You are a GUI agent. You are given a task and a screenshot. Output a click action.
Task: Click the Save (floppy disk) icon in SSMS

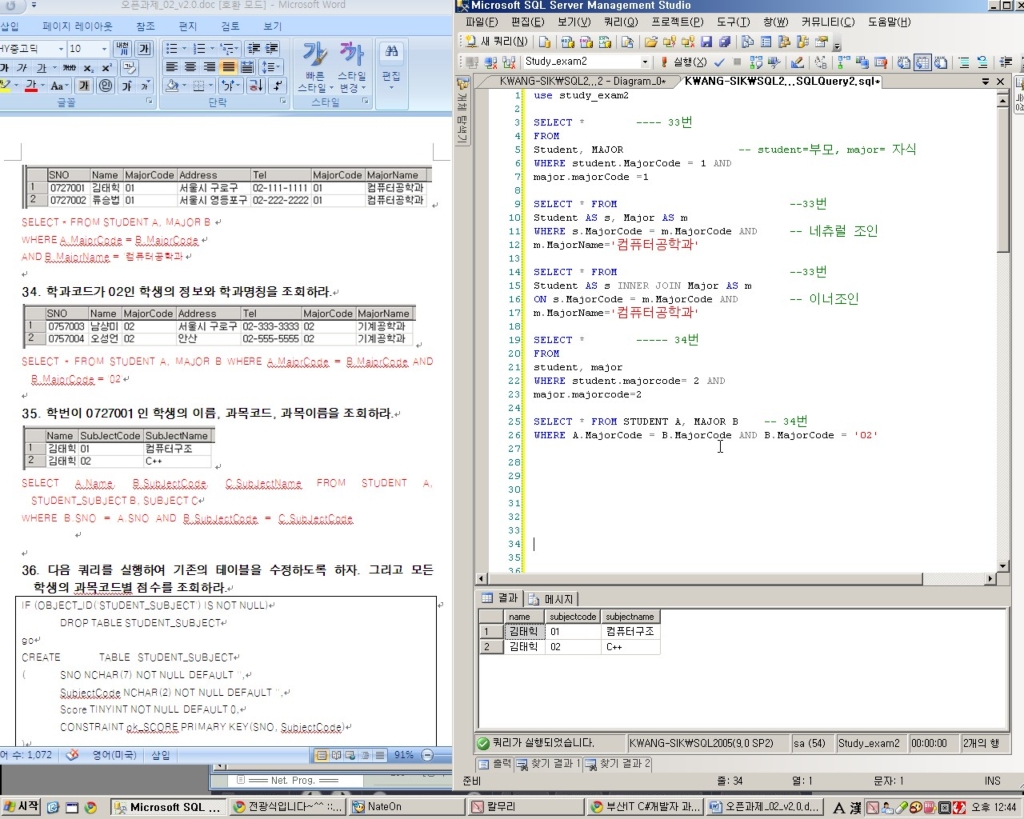pos(706,42)
